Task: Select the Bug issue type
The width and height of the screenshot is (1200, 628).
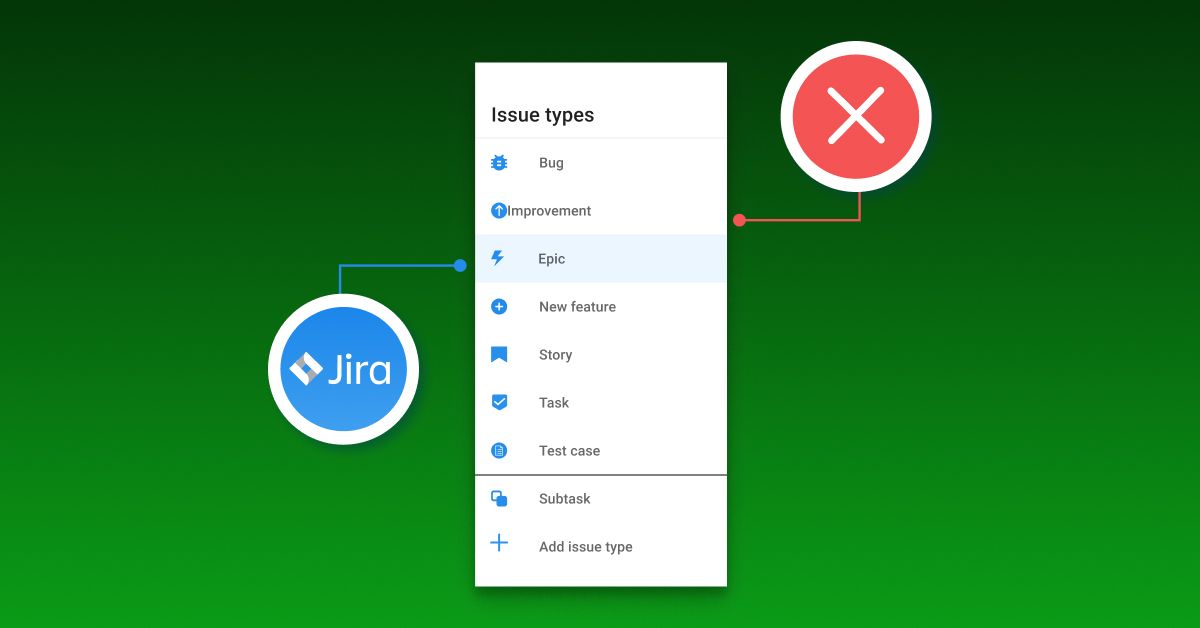Action: click(601, 163)
